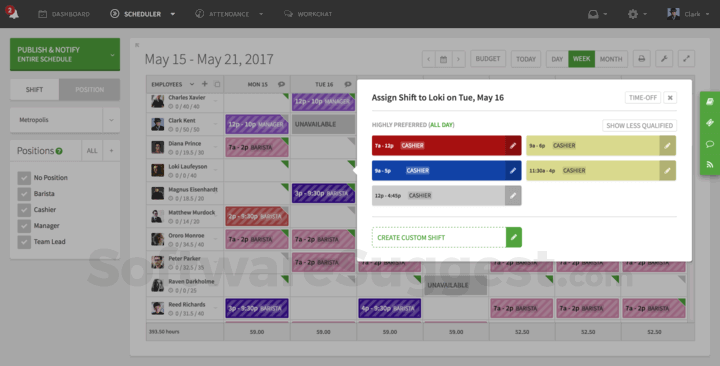720x366 pixels.
Task: Open the notifications bell icon
Action: 13,13
